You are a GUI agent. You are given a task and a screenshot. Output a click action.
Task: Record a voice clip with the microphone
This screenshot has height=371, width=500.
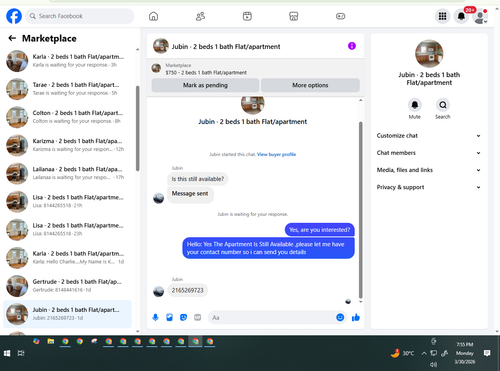155,317
